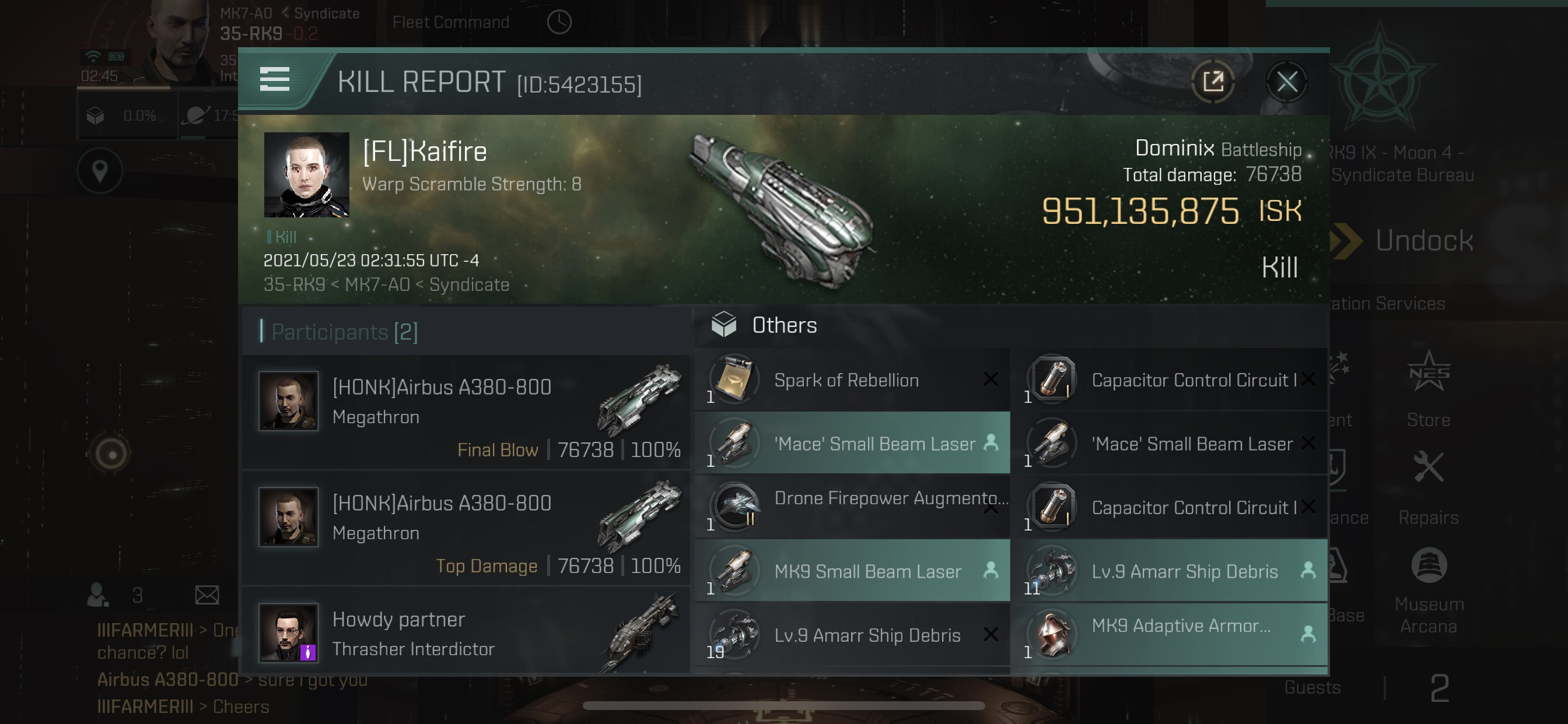Image resolution: width=1568 pixels, height=724 pixels.
Task: Click the Undock button
Action: point(1423,241)
